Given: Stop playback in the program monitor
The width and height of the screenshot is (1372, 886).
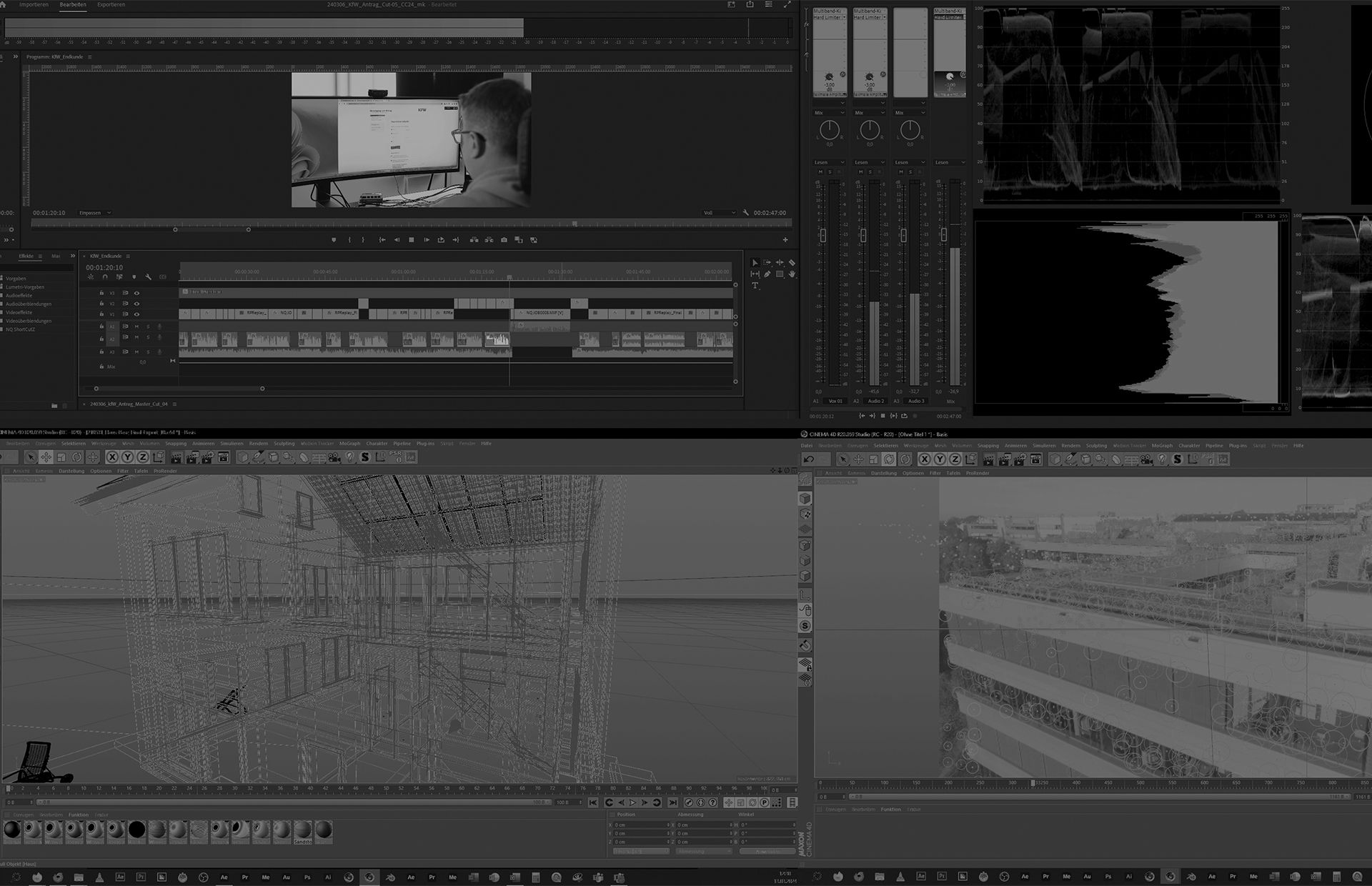Looking at the screenshot, I should [412, 240].
